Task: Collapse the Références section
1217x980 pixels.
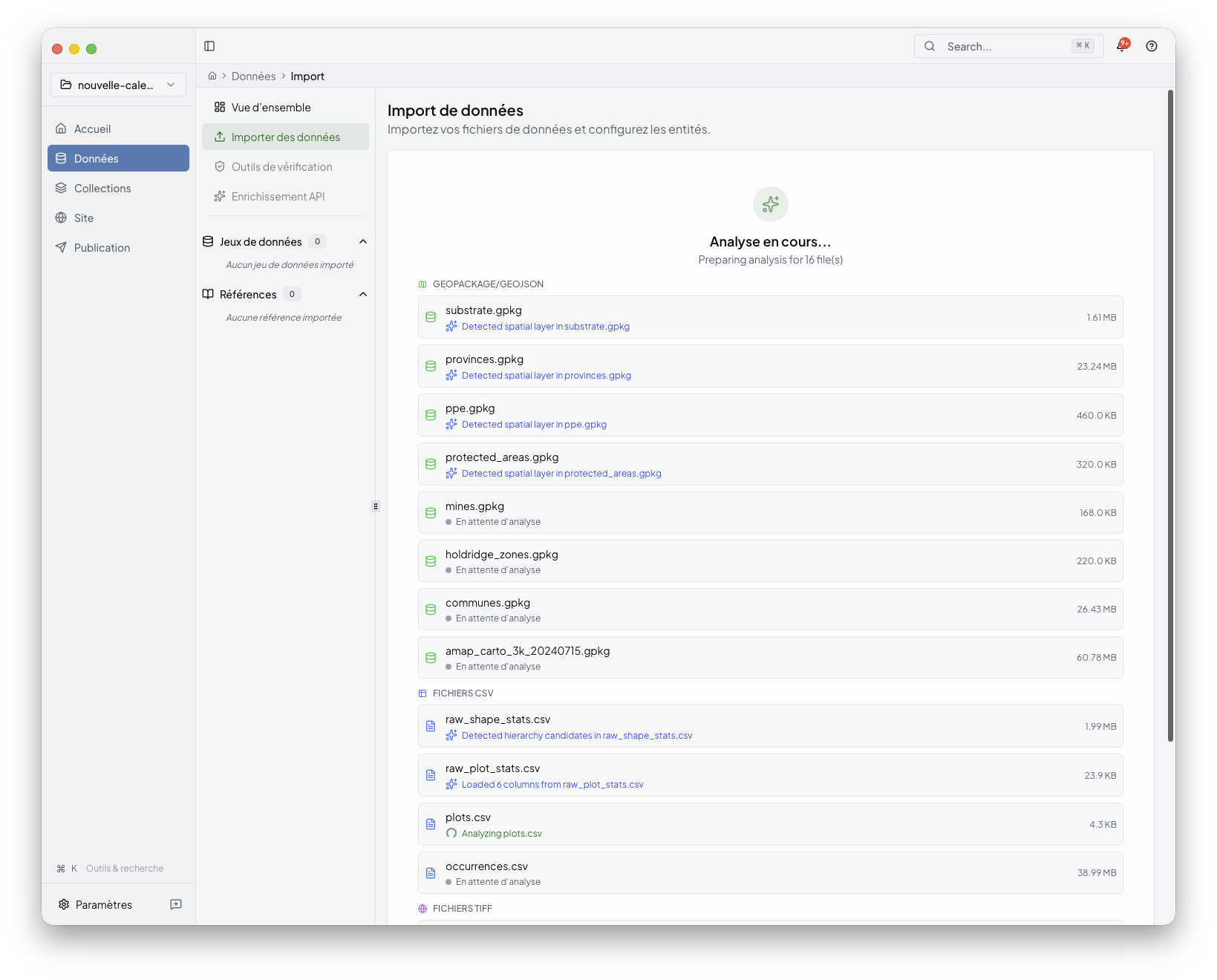Action: [363, 294]
